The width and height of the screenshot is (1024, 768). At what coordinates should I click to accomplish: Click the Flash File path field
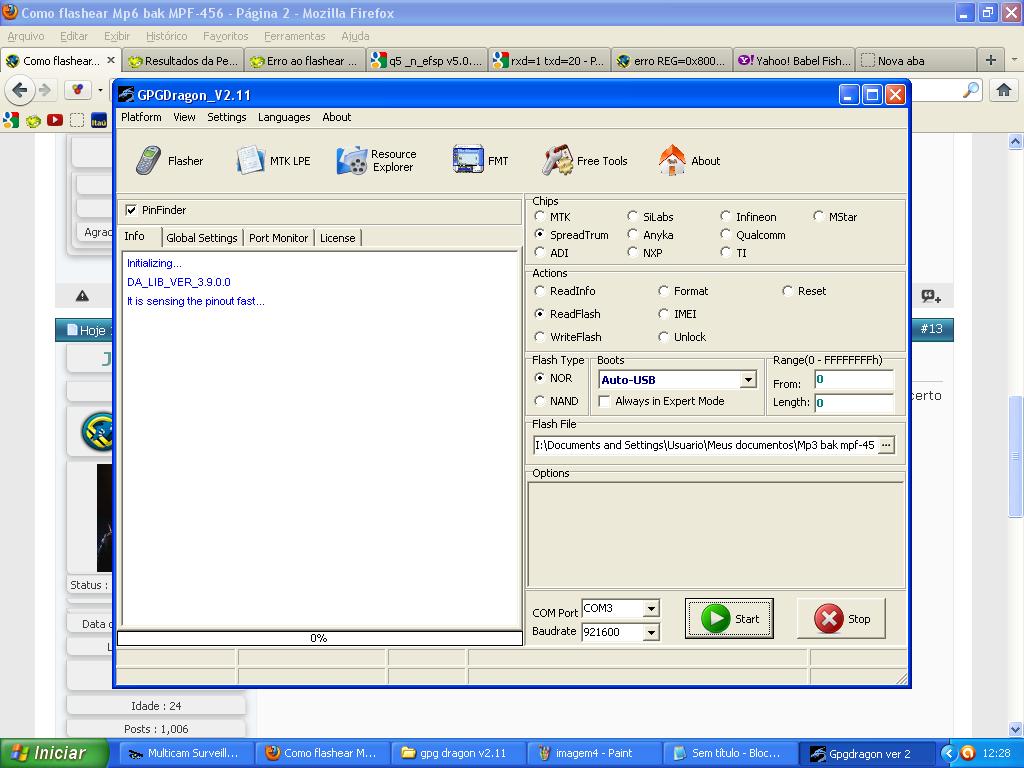pyautogui.click(x=705, y=445)
